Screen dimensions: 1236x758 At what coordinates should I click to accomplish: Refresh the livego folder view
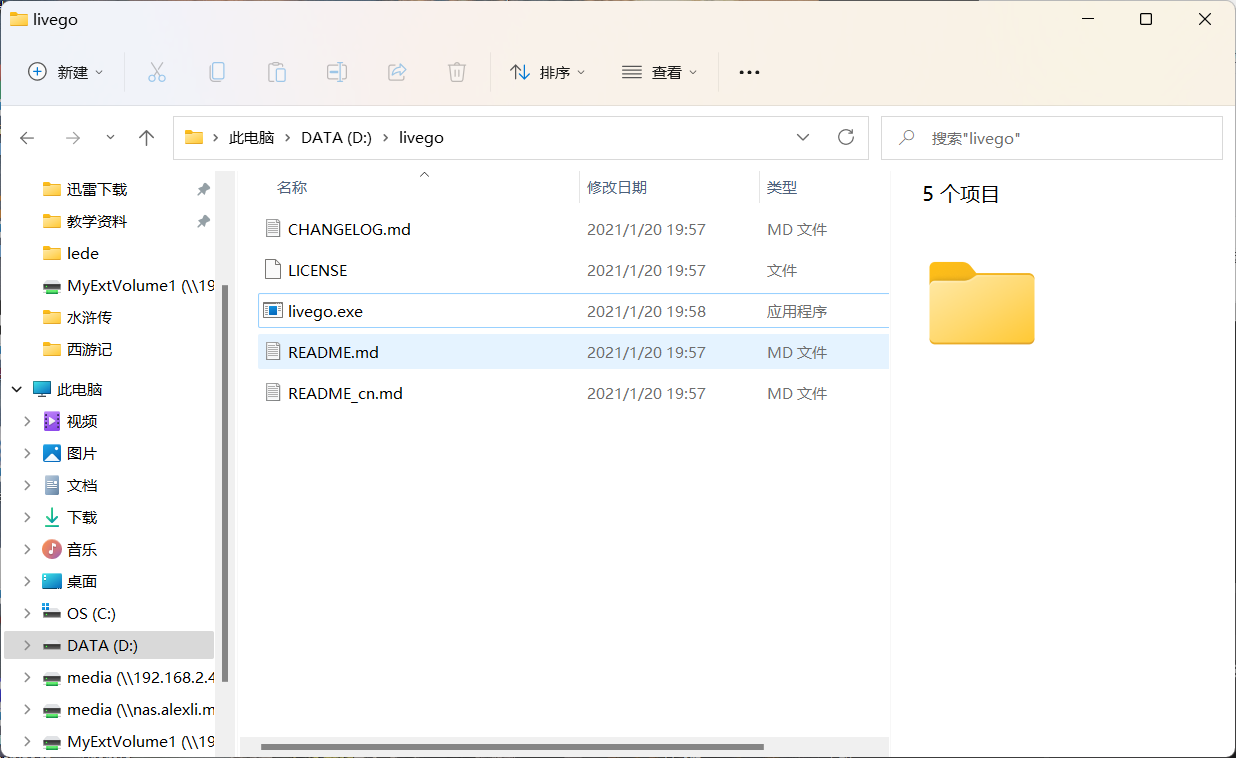(846, 138)
